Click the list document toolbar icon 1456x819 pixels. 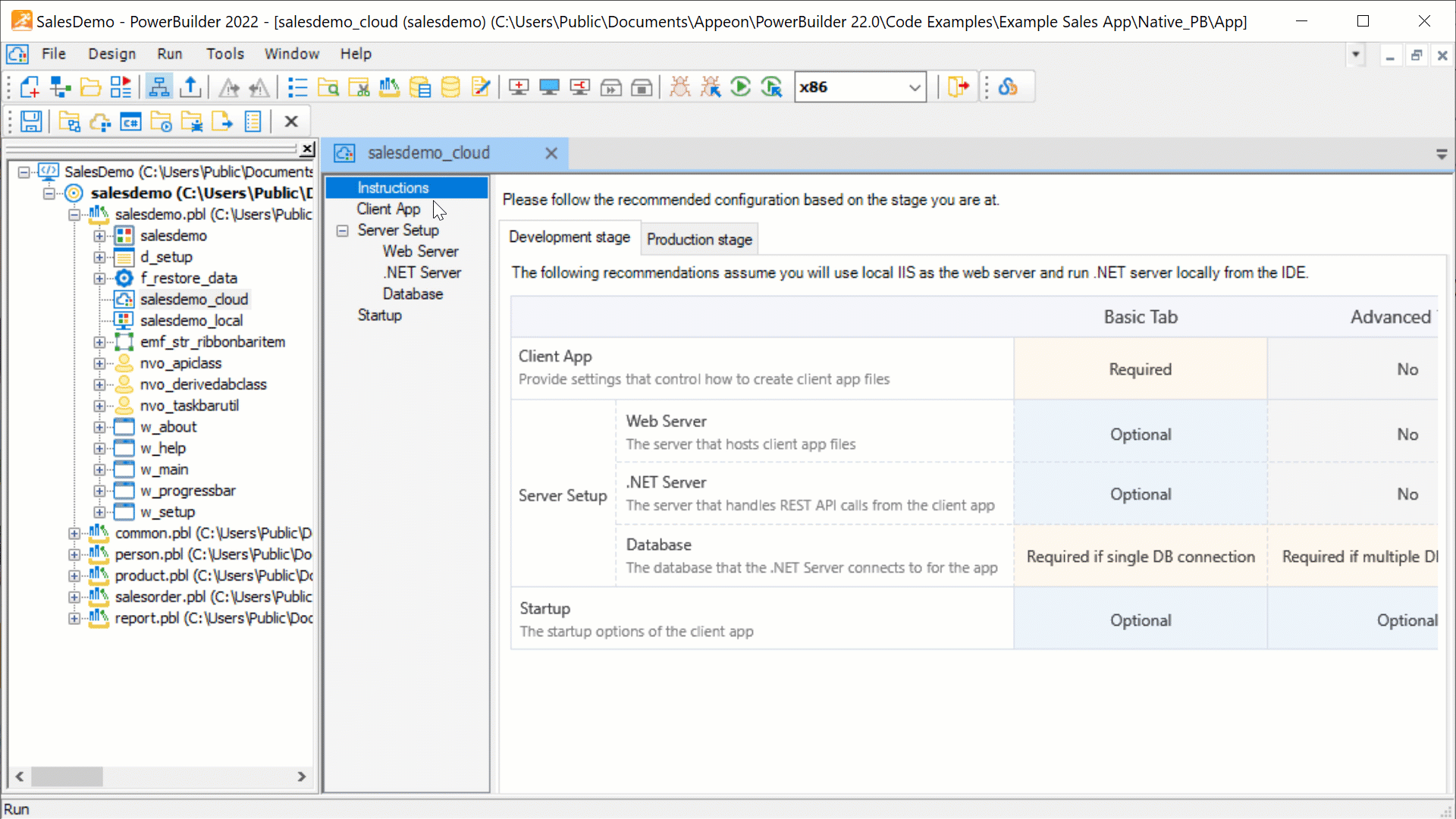pos(253,121)
